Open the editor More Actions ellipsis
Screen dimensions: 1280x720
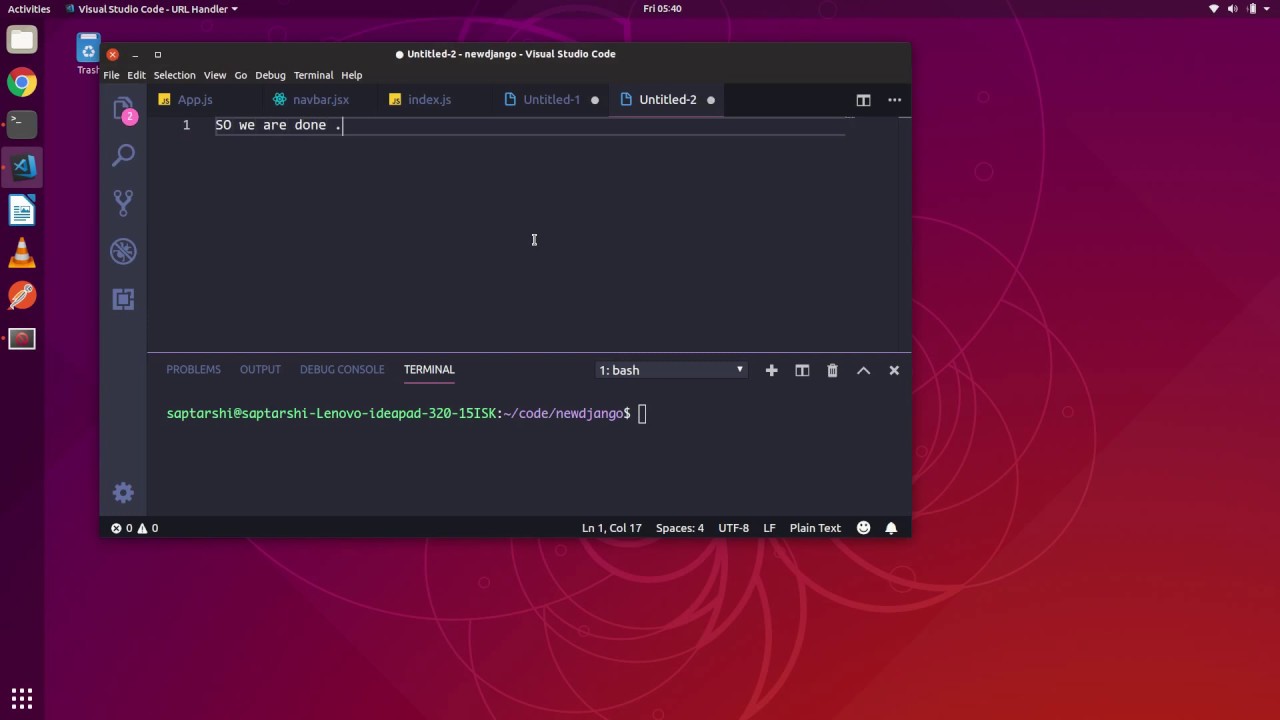pyautogui.click(x=894, y=100)
